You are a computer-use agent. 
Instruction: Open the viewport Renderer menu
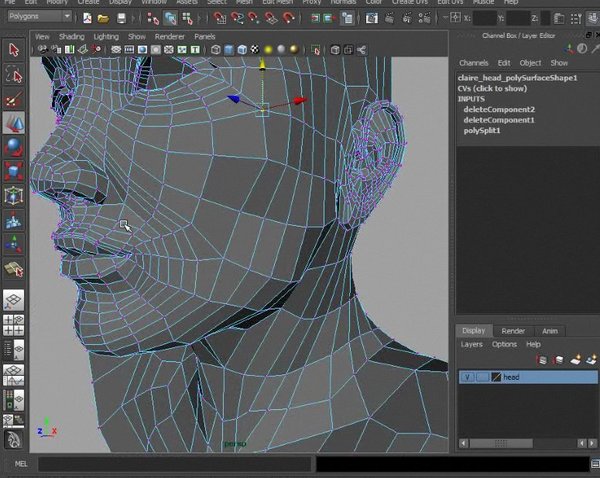coord(170,37)
